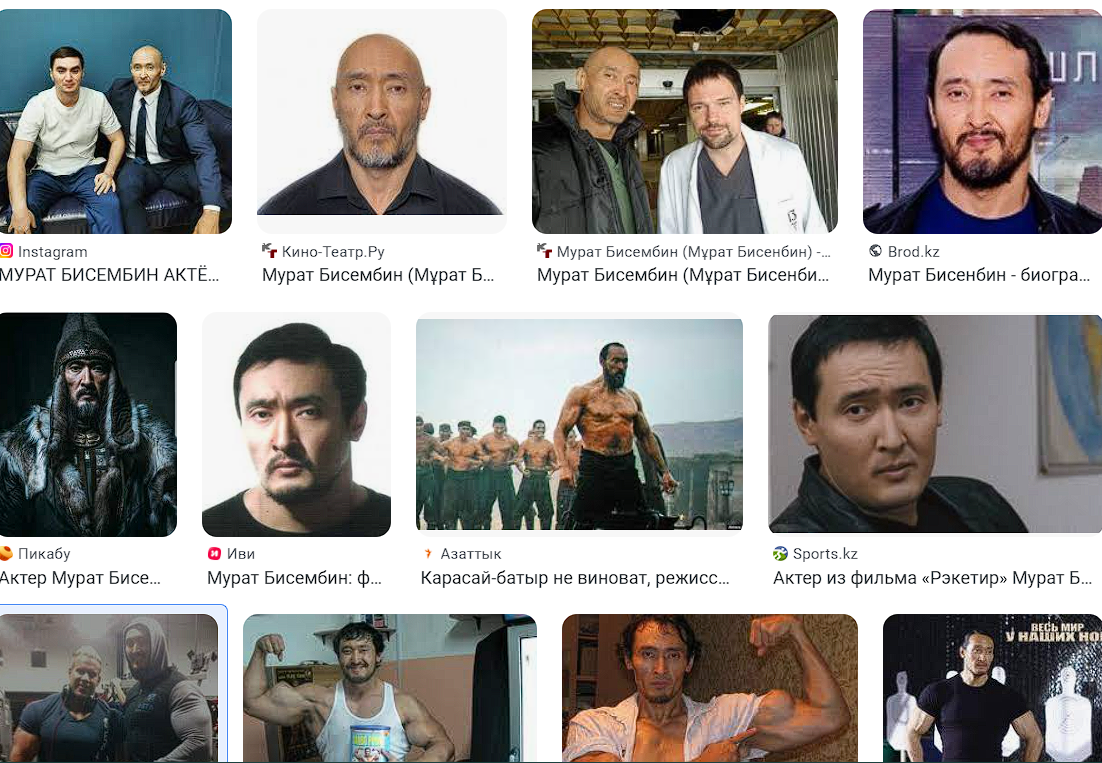Open the Instagram photo of two seated men
1102x763 pixels.
point(115,121)
